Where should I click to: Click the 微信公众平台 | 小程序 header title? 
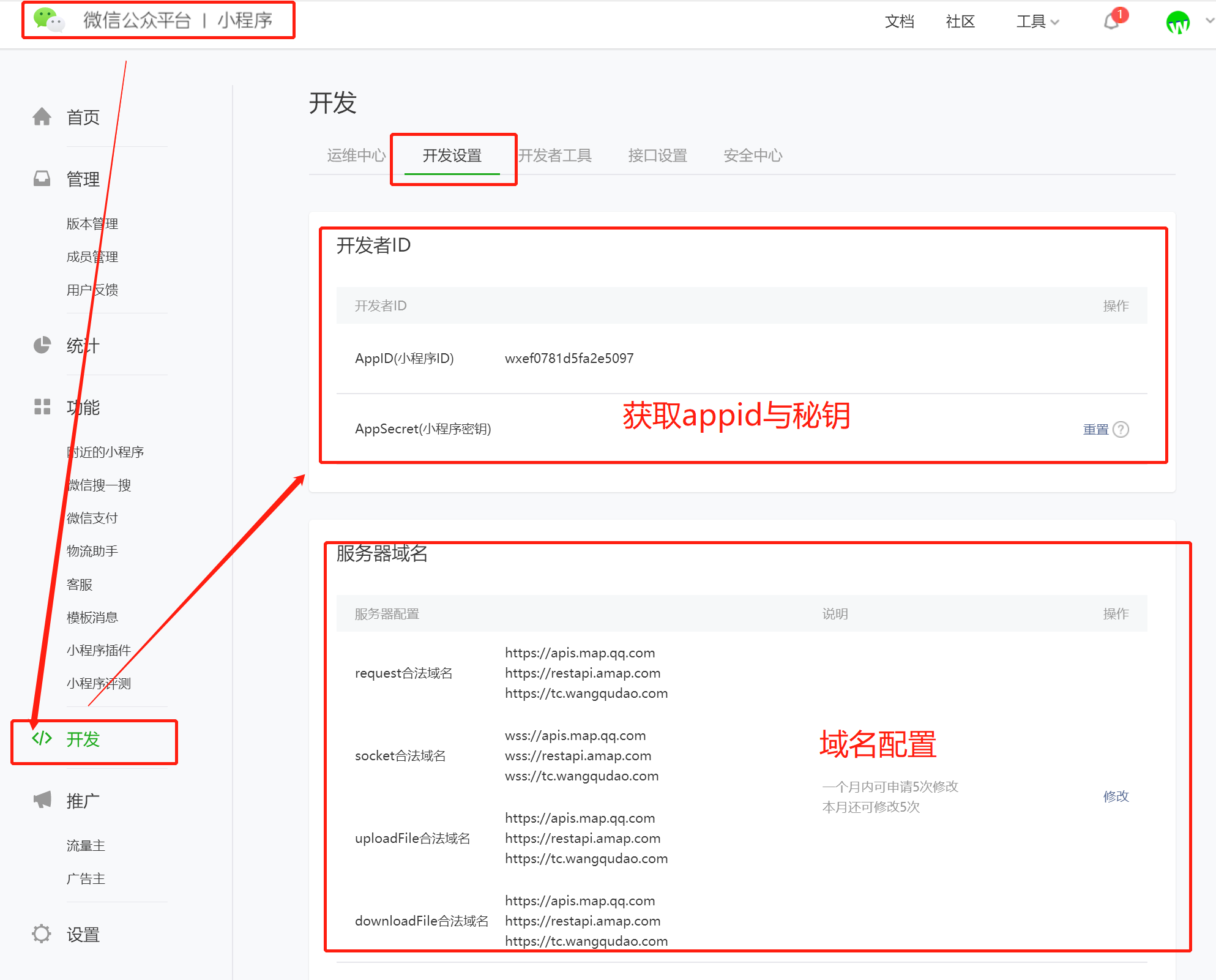tap(178, 20)
